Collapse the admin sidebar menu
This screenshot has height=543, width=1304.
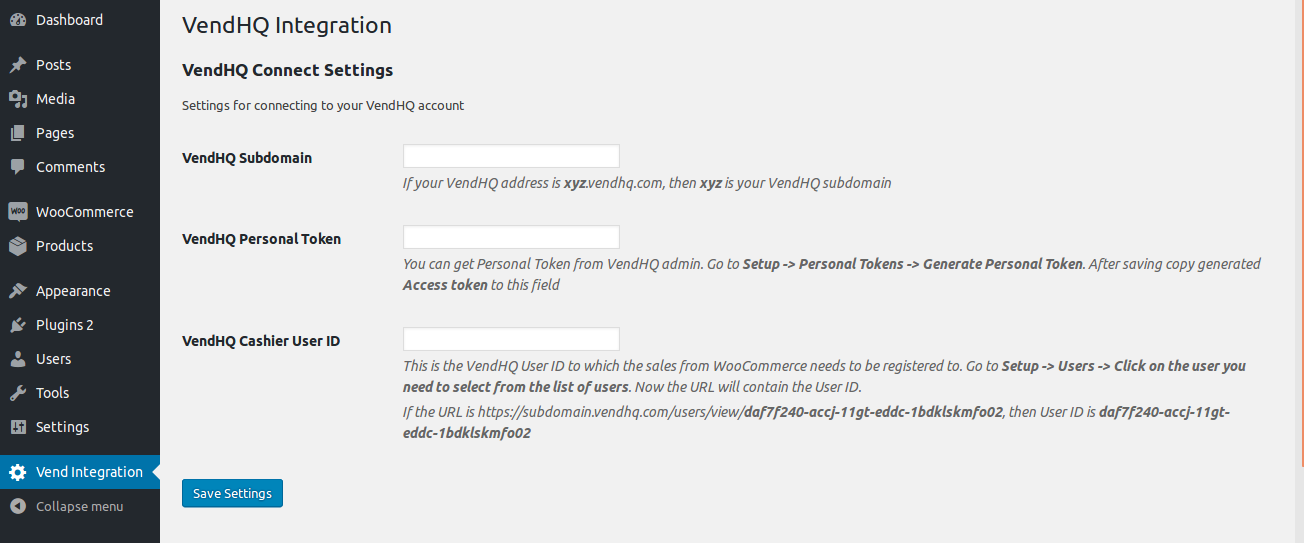tap(67, 506)
